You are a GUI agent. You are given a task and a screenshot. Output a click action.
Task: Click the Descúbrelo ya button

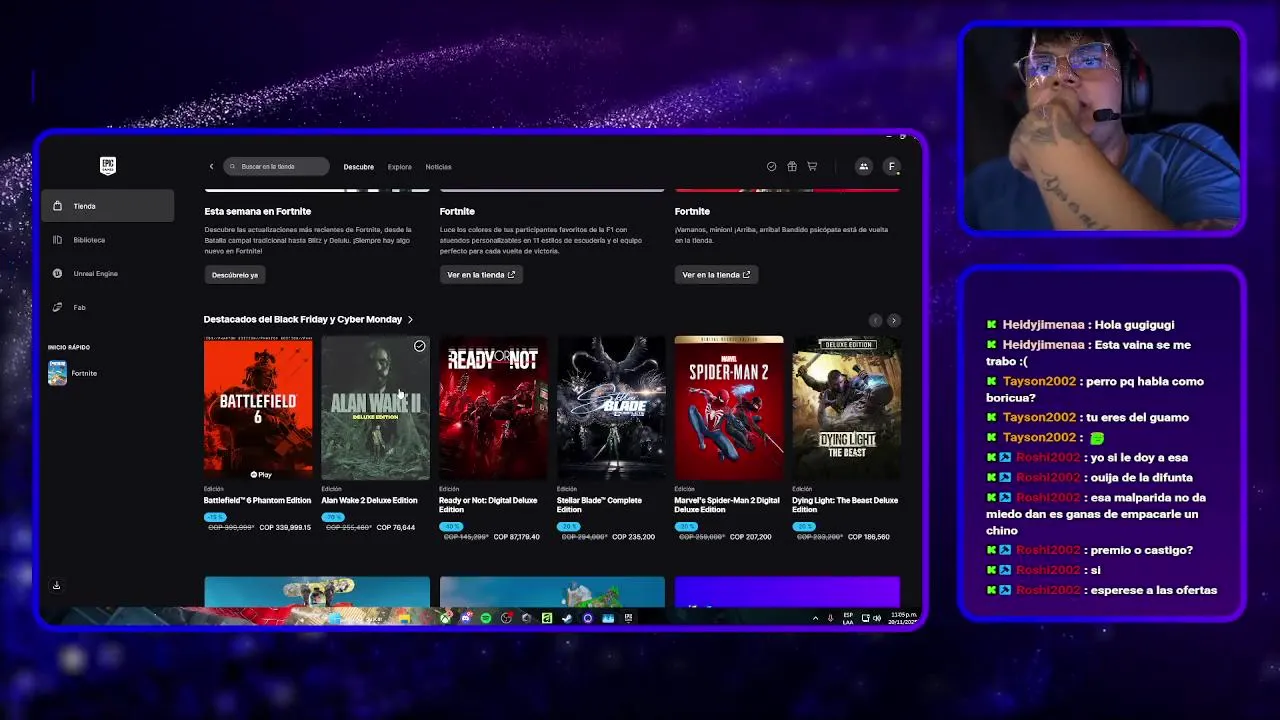235,275
